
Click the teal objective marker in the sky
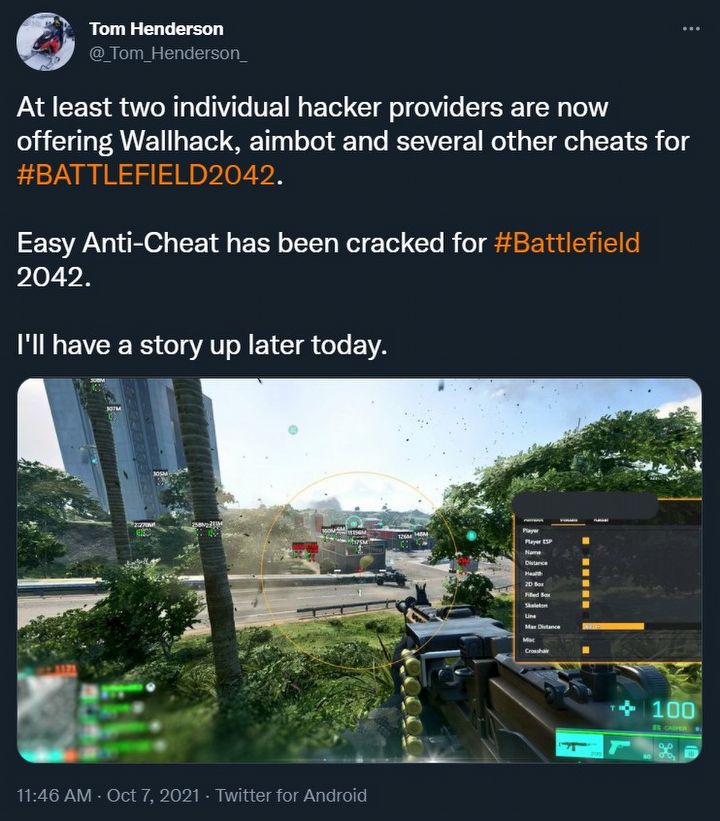(293, 430)
